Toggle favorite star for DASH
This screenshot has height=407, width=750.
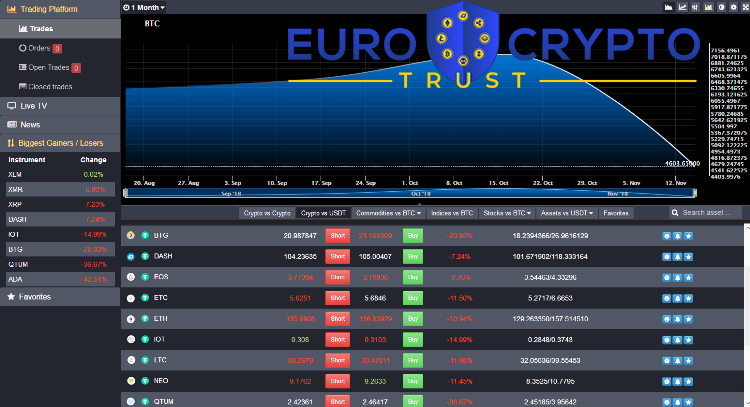coord(688,257)
